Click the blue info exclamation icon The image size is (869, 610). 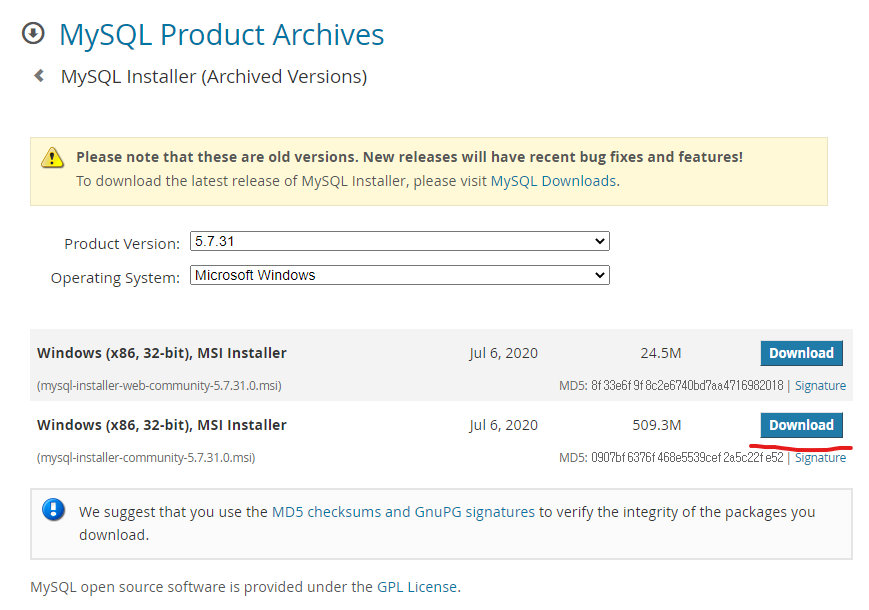click(x=53, y=511)
